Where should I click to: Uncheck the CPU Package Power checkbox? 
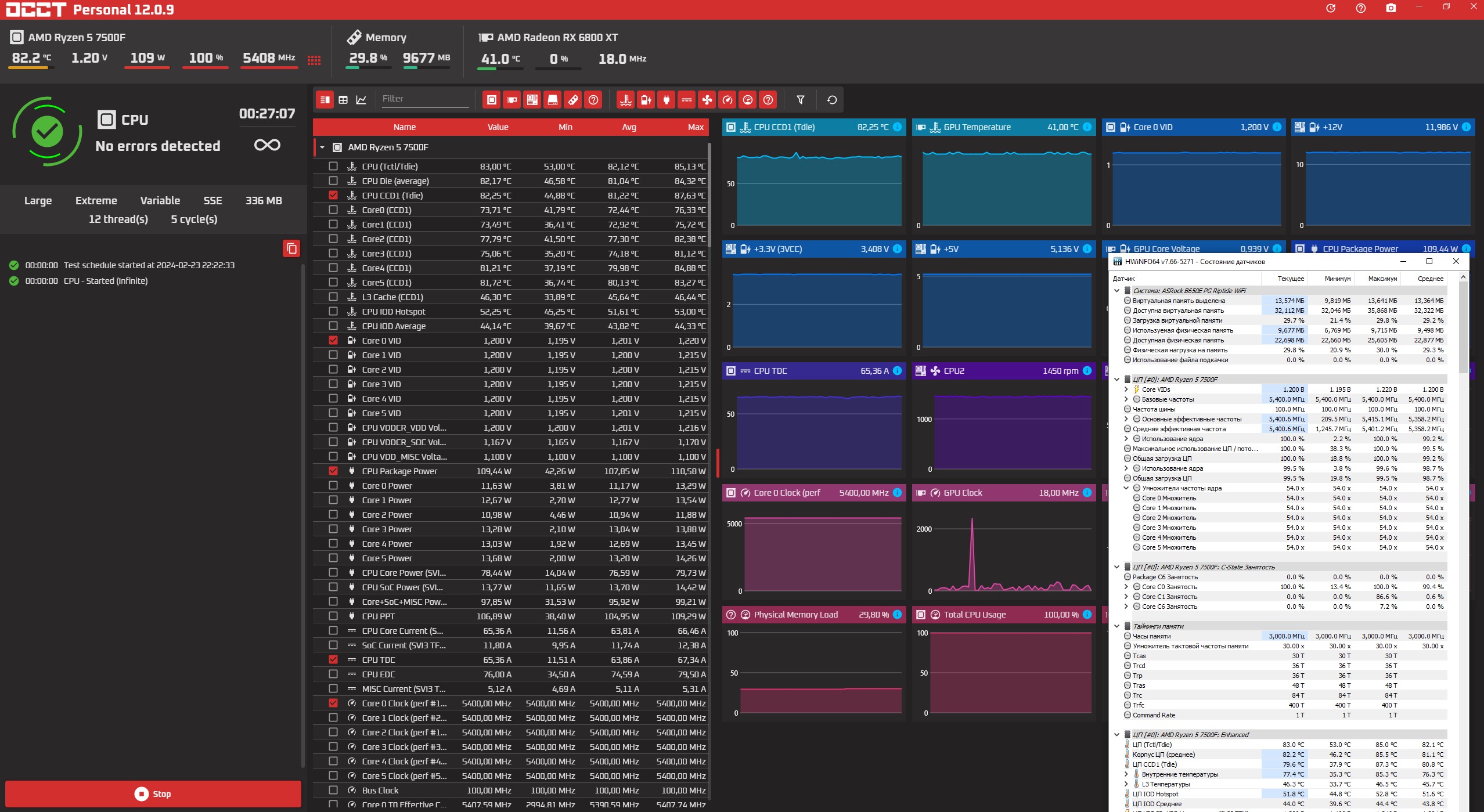pyautogui.click(x=333, y=471)
